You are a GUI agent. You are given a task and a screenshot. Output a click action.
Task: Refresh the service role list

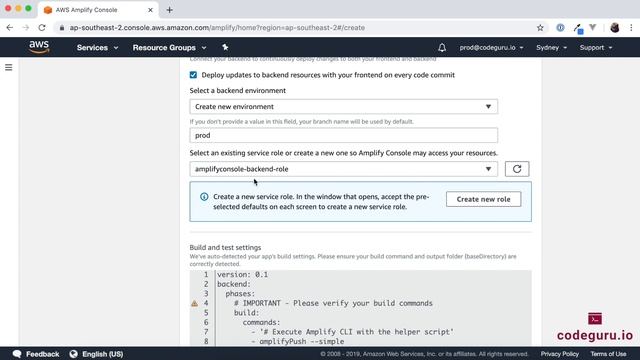[517, 169]
